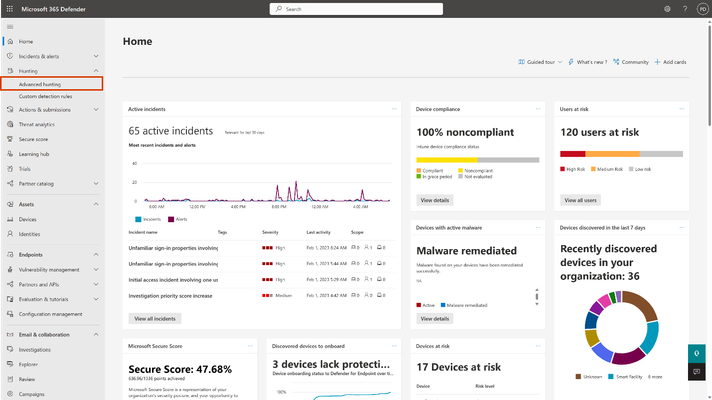Click the Home icon in sidebar
The width and height of the screenshot is (712, 400).
click(10, 41)
